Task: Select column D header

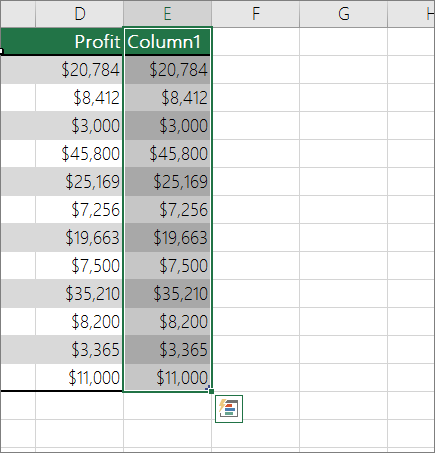Action: coord(79,14)
